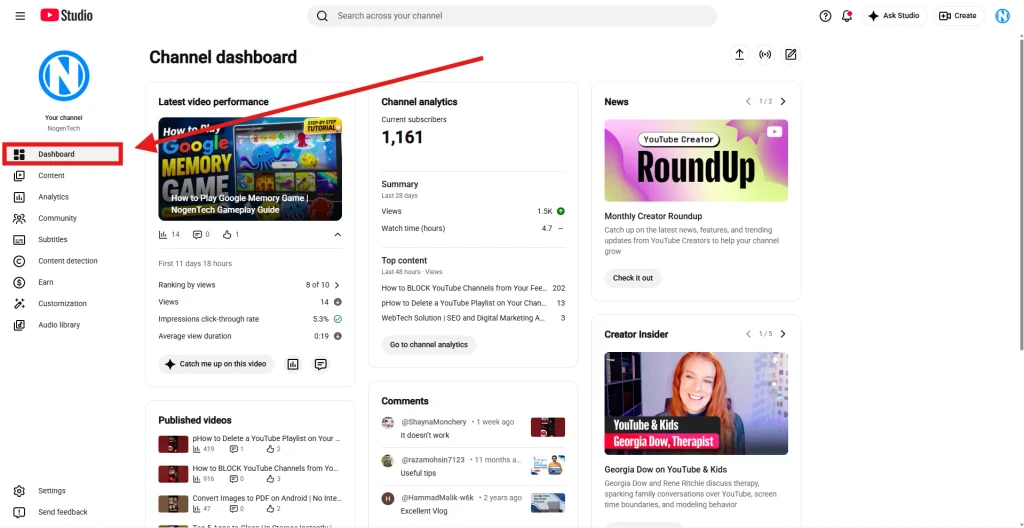
Task: Go to next News card arrow
Action: coord(783,101)
